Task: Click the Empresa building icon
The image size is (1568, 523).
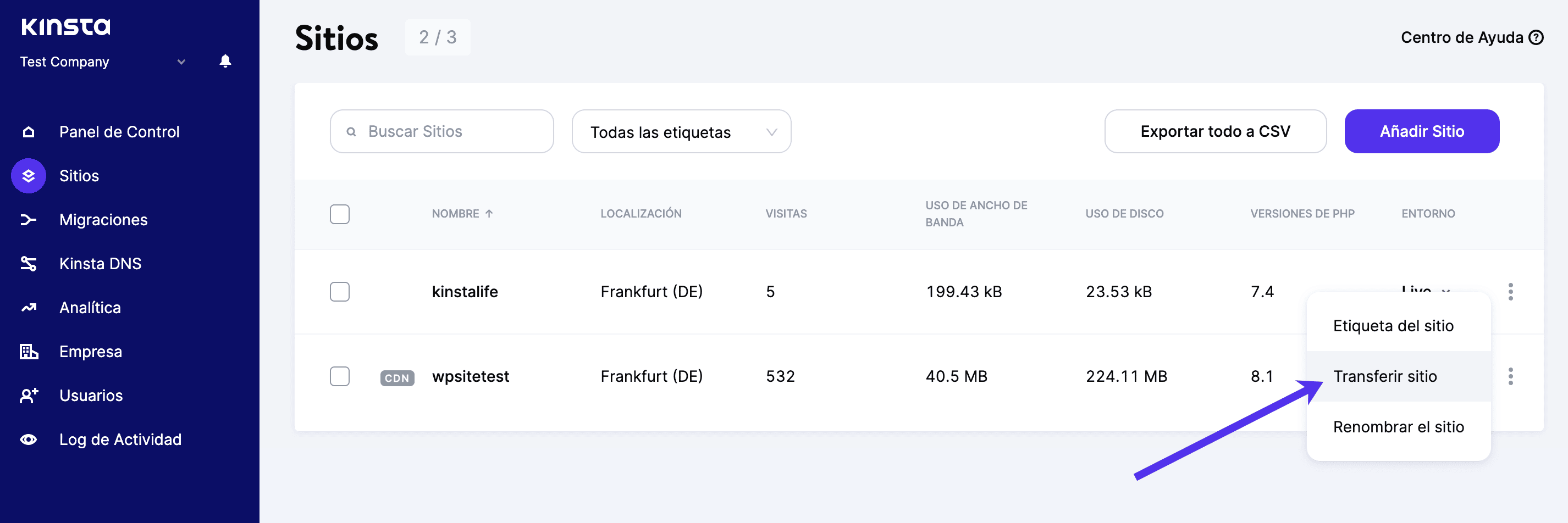Action: coord(29,352)
